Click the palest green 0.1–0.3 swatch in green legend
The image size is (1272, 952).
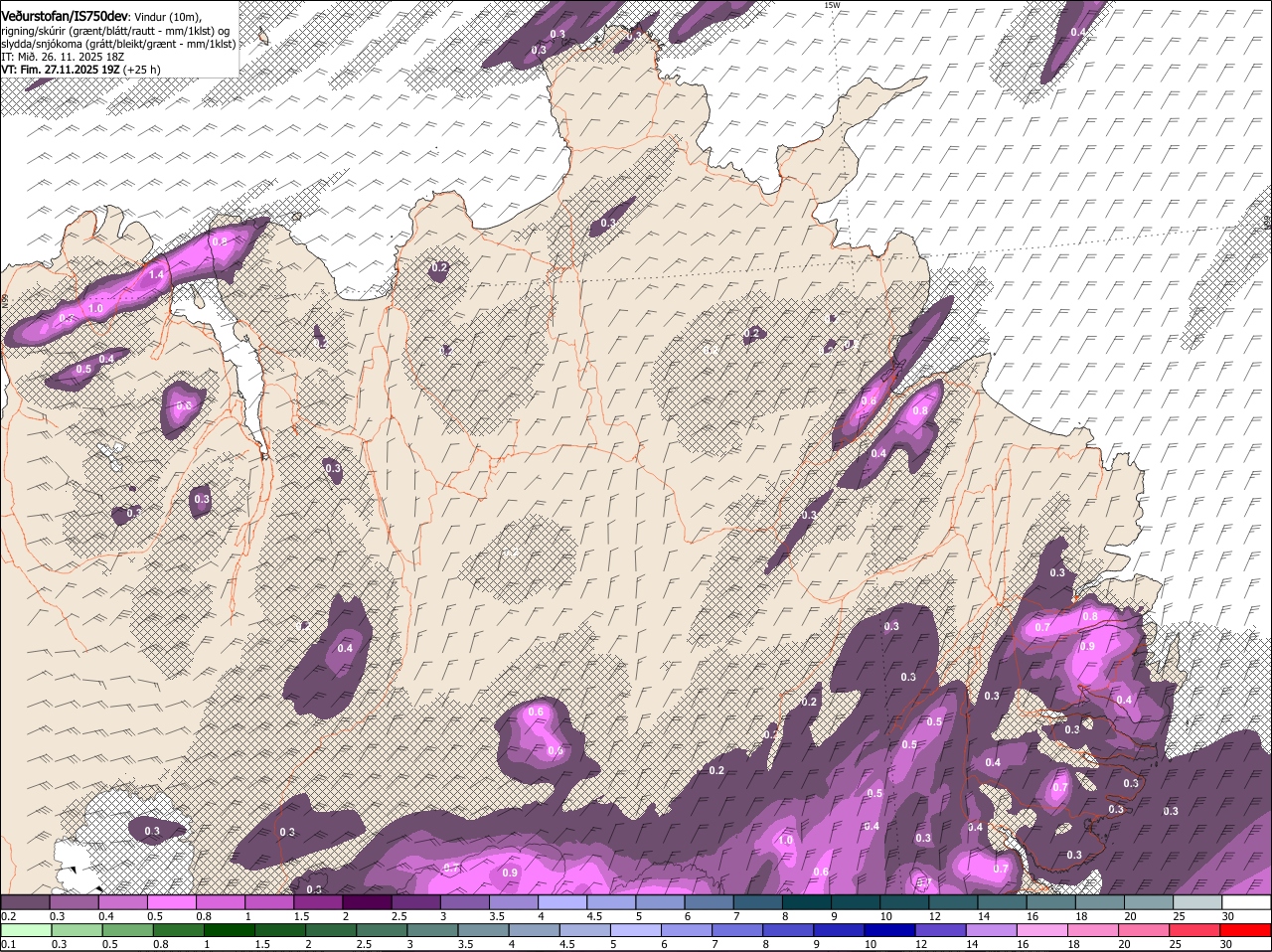click(x=26, y=930)
